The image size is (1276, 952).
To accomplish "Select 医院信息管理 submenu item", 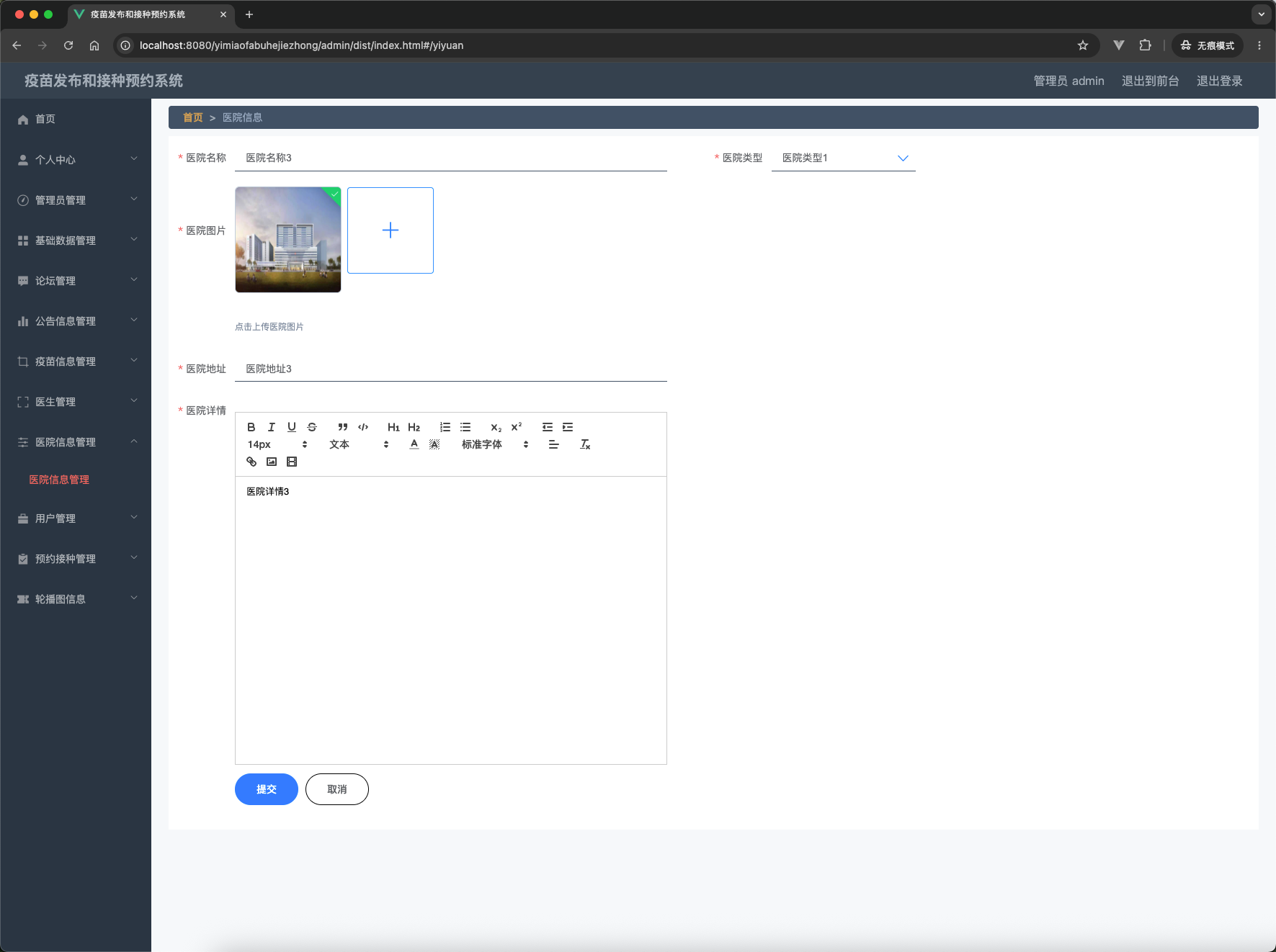I will (59, 480).
